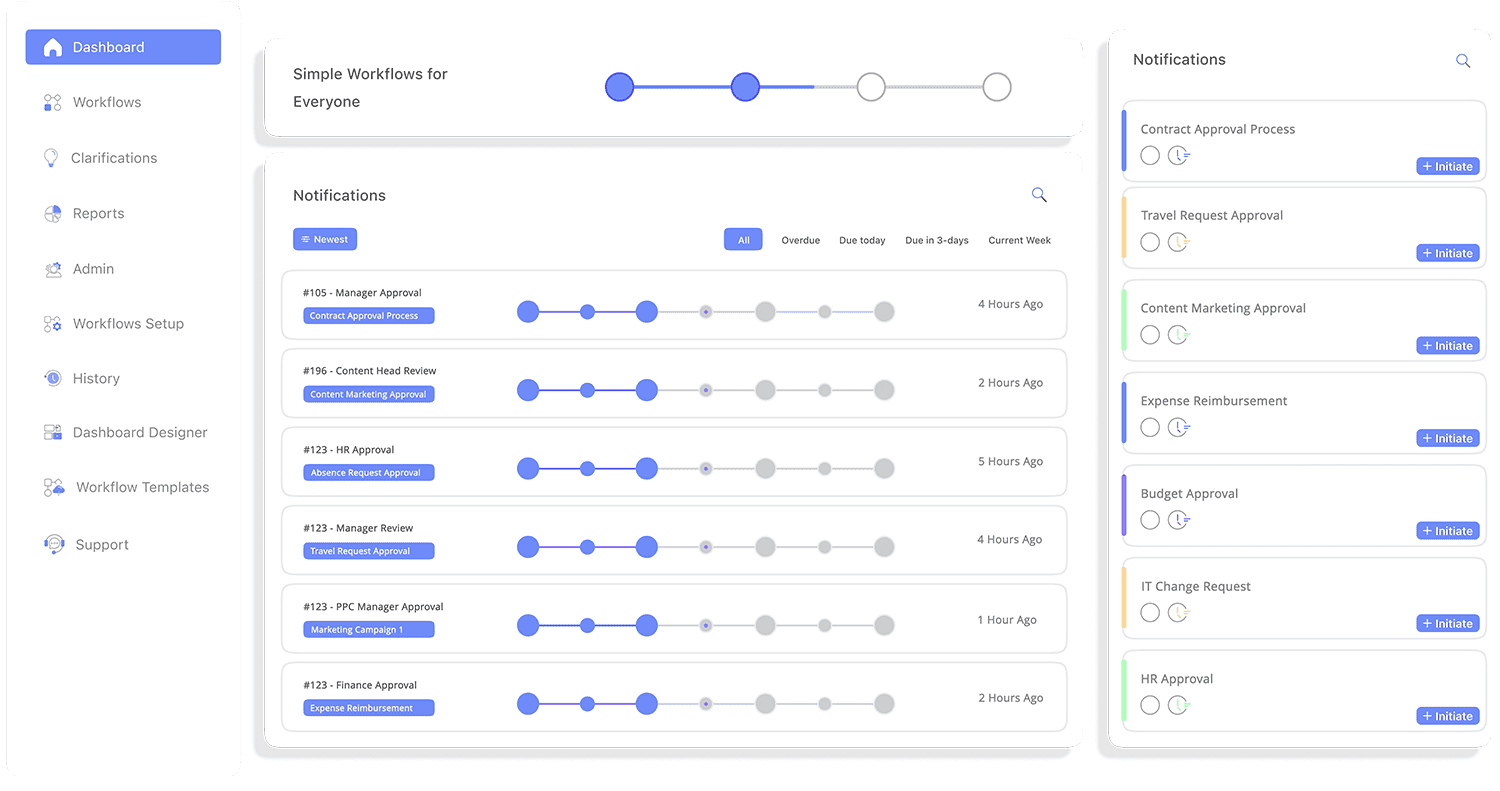Open the #123 - Finance Approval notification

pos(674,697)
